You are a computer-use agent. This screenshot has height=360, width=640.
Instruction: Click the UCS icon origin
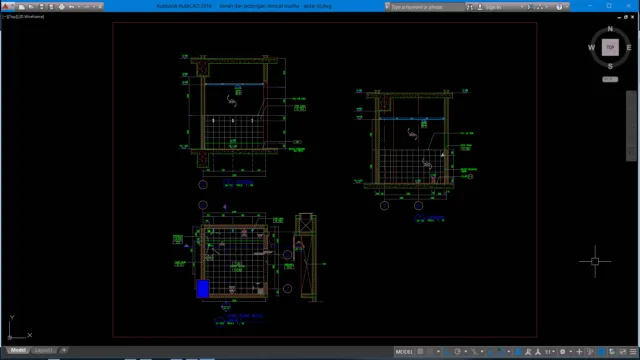[x=9, y=338]
